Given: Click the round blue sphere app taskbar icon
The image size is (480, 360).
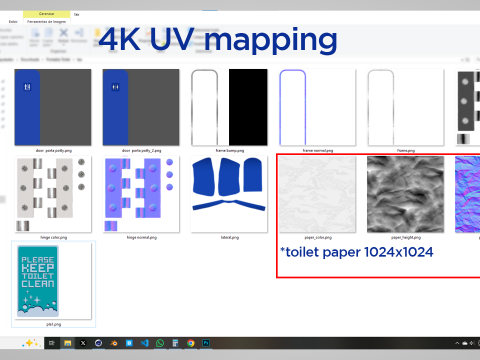Looking at the screenshot, I should pos(99,343).
